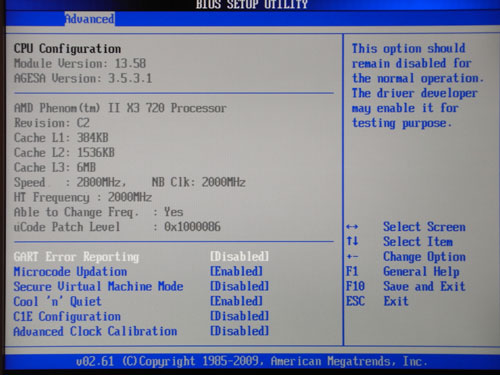Change Cool 'n' Quiet [Enabled] value
This screenshot has height=375, width=500.
(236, 301)
